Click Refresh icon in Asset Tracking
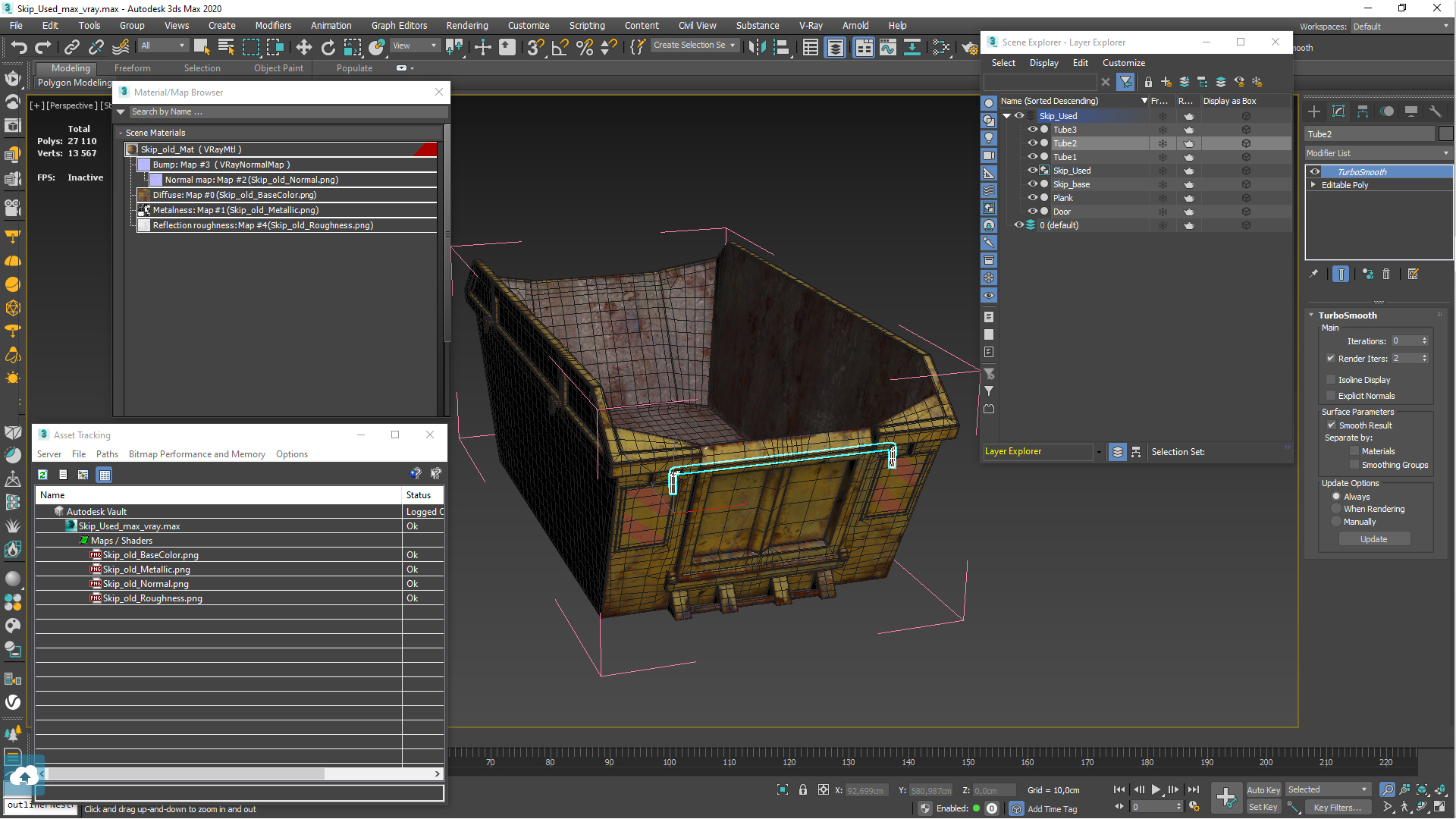1456x819 pixels. point(43,475)
